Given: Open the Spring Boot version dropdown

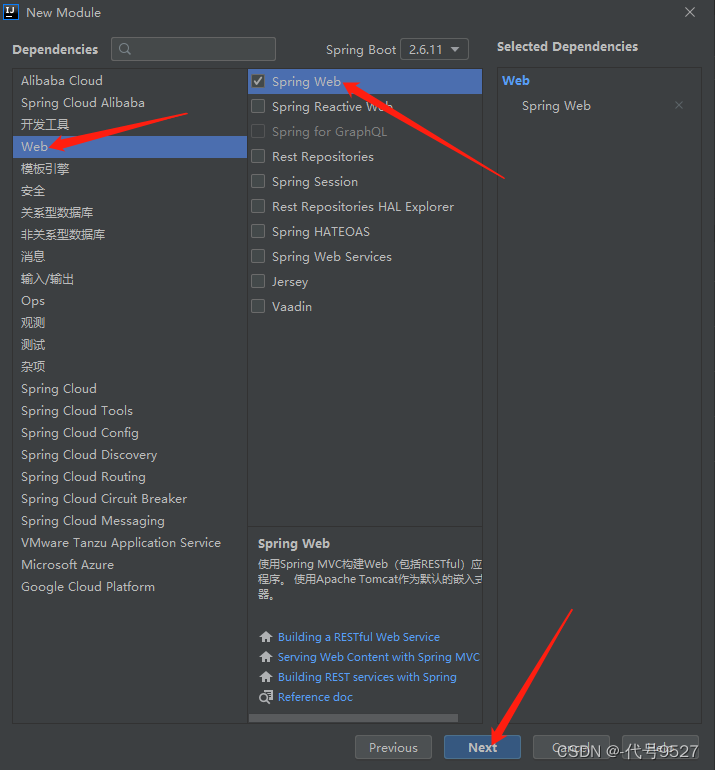Looking at the screenshot, I should [434, 49].
